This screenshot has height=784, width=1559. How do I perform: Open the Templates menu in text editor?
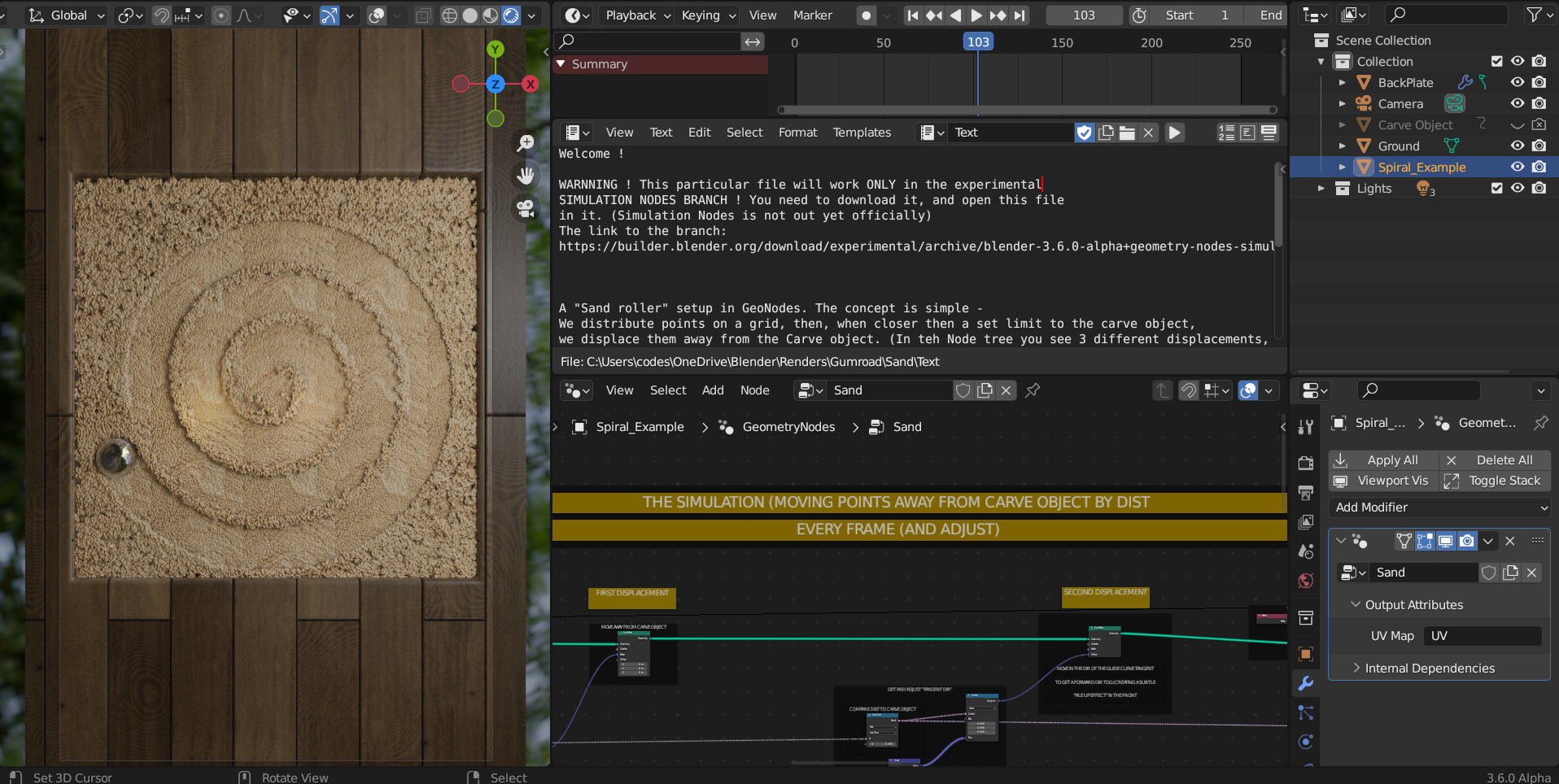coord(862,133)
